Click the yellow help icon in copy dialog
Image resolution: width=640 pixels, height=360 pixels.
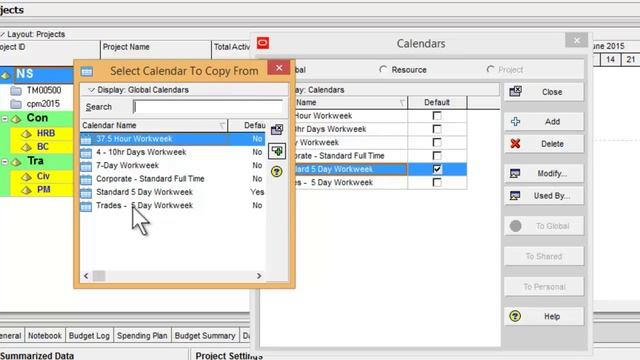coord(276,171)
